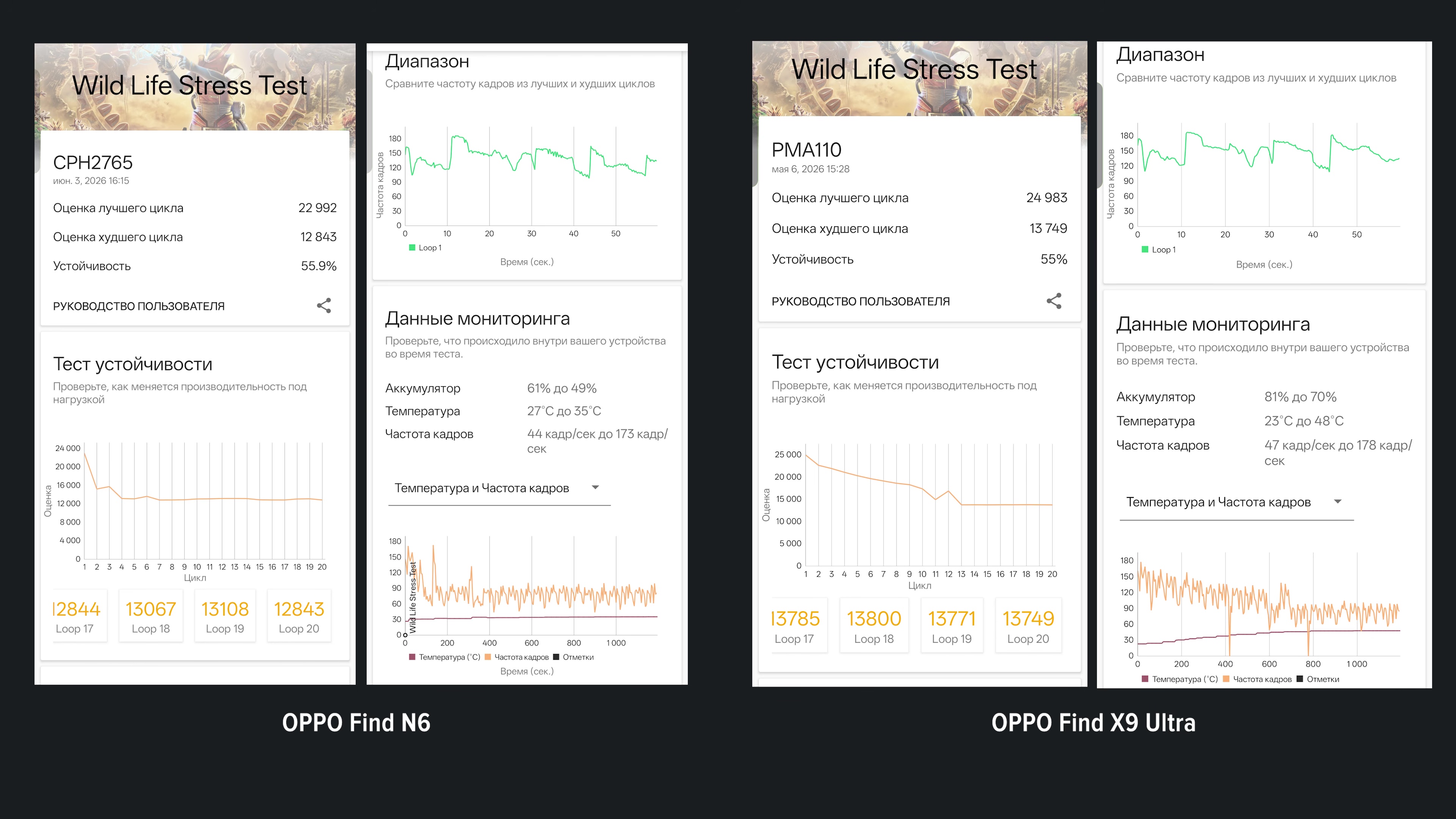The height and width of the screenshot is (819, 1456).
Task: Select the Loop 18 card showing 13800
Action: 874,626
